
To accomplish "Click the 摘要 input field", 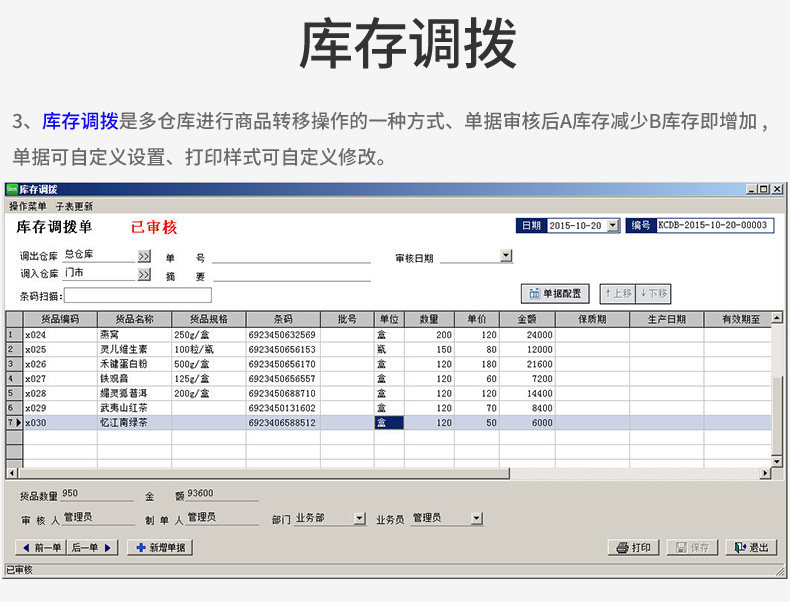I will (x=291, y=276).
